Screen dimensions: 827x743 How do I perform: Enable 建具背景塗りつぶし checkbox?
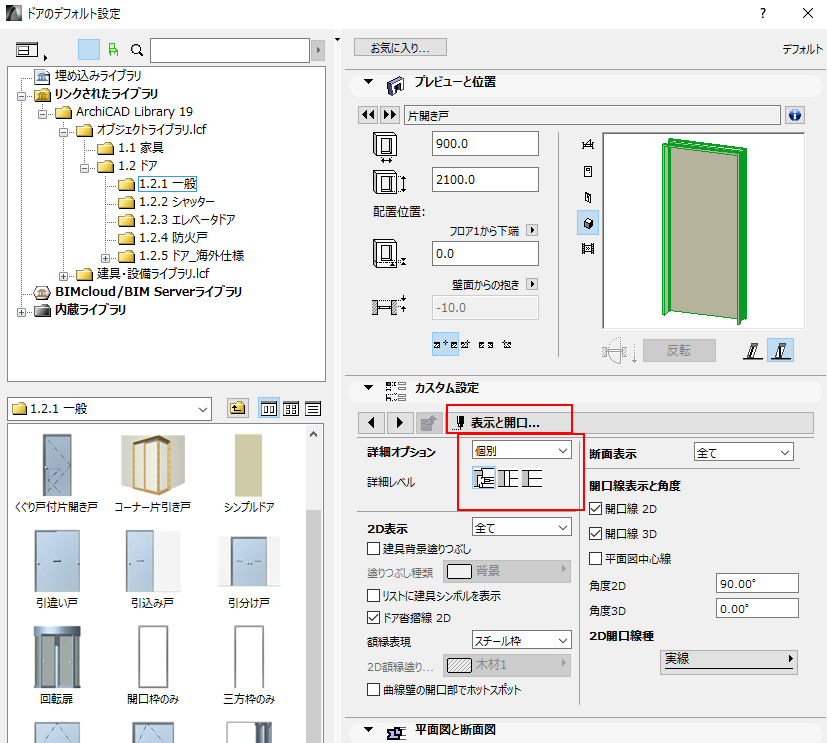click(373, 549)
